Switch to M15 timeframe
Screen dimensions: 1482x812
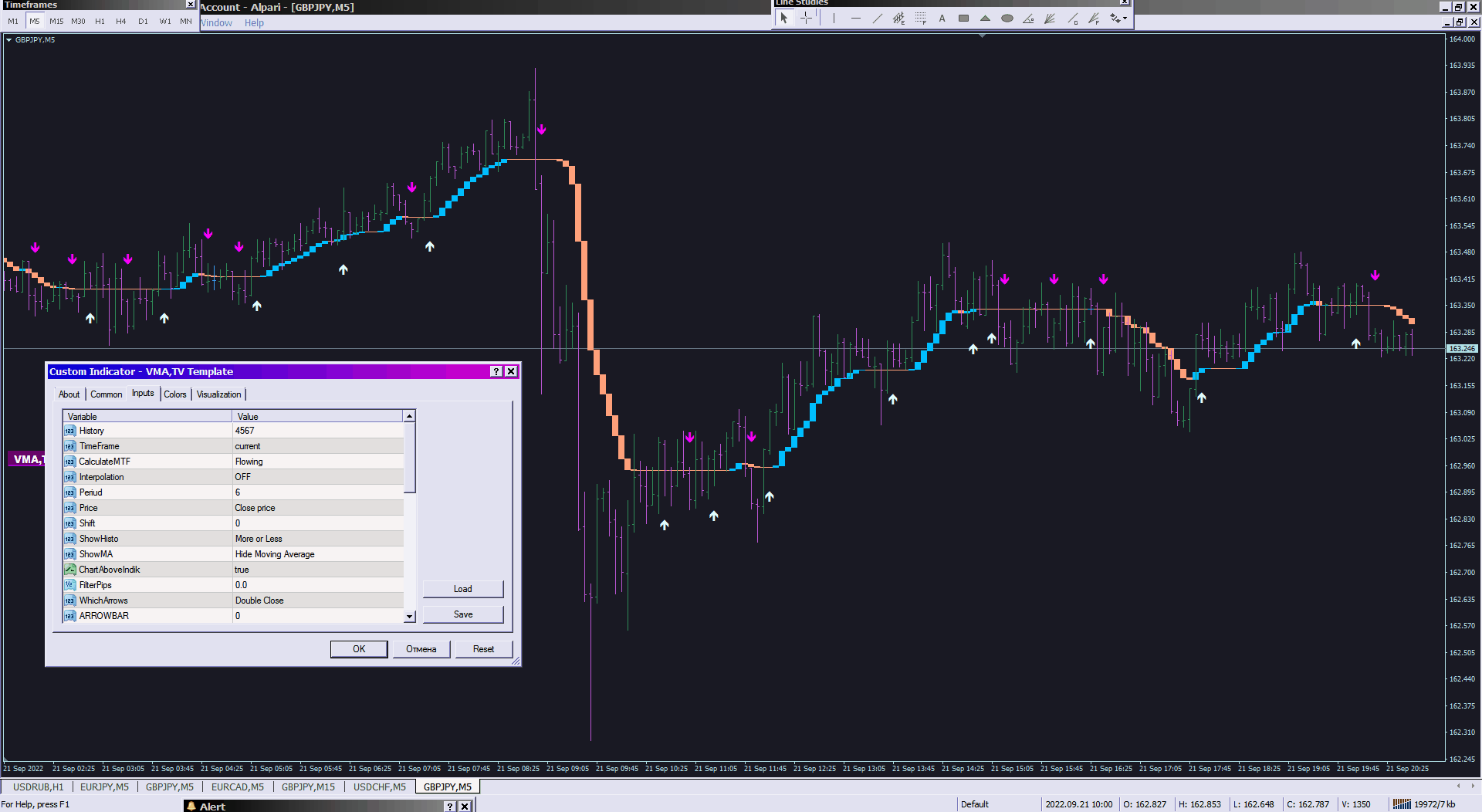pyautogui.click(x=56, y=22)
